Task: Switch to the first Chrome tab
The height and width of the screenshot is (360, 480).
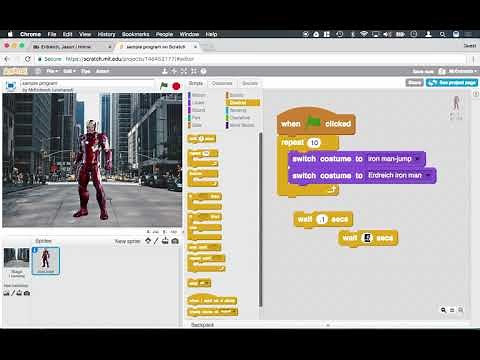Action: point(71,47)
